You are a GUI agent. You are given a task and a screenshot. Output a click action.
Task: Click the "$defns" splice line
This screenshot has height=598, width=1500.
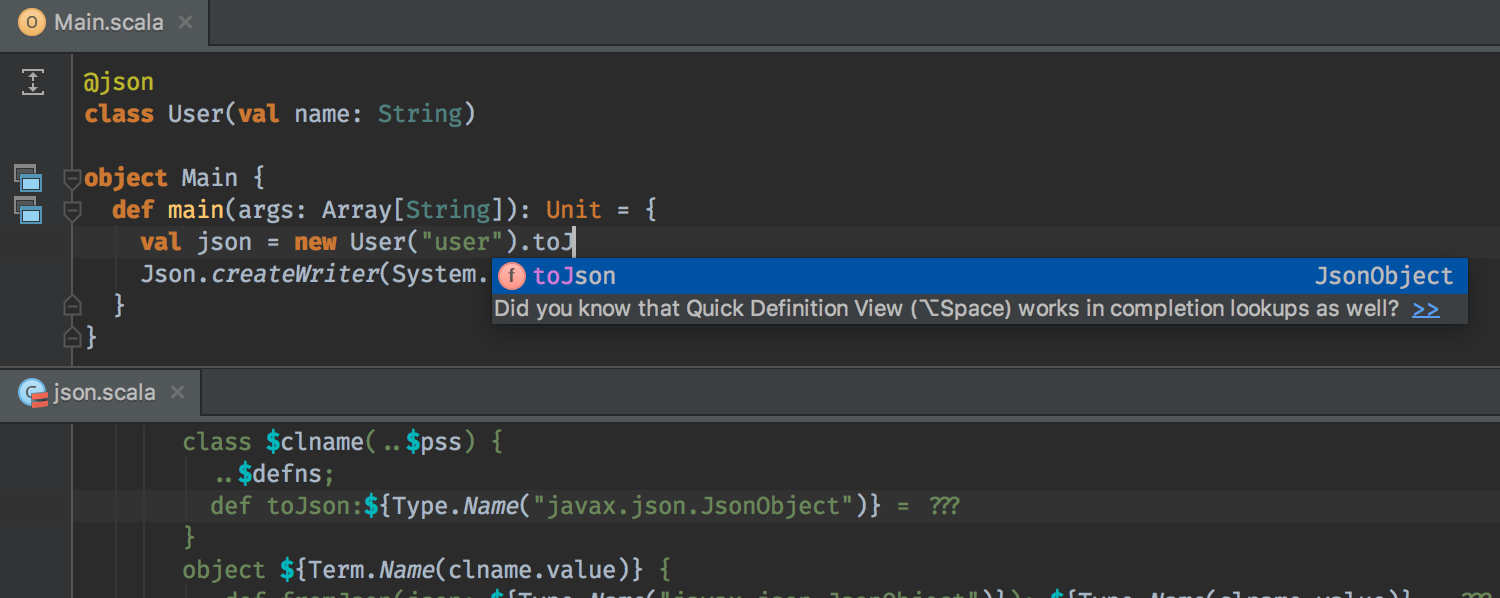point(279,474)
